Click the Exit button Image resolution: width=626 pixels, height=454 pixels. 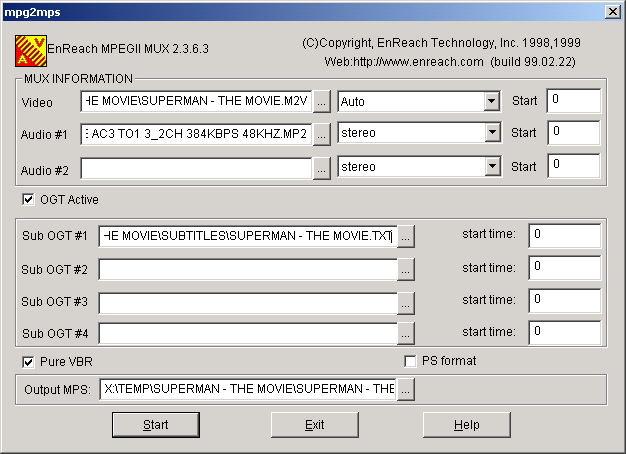click(x=314, y=425)
